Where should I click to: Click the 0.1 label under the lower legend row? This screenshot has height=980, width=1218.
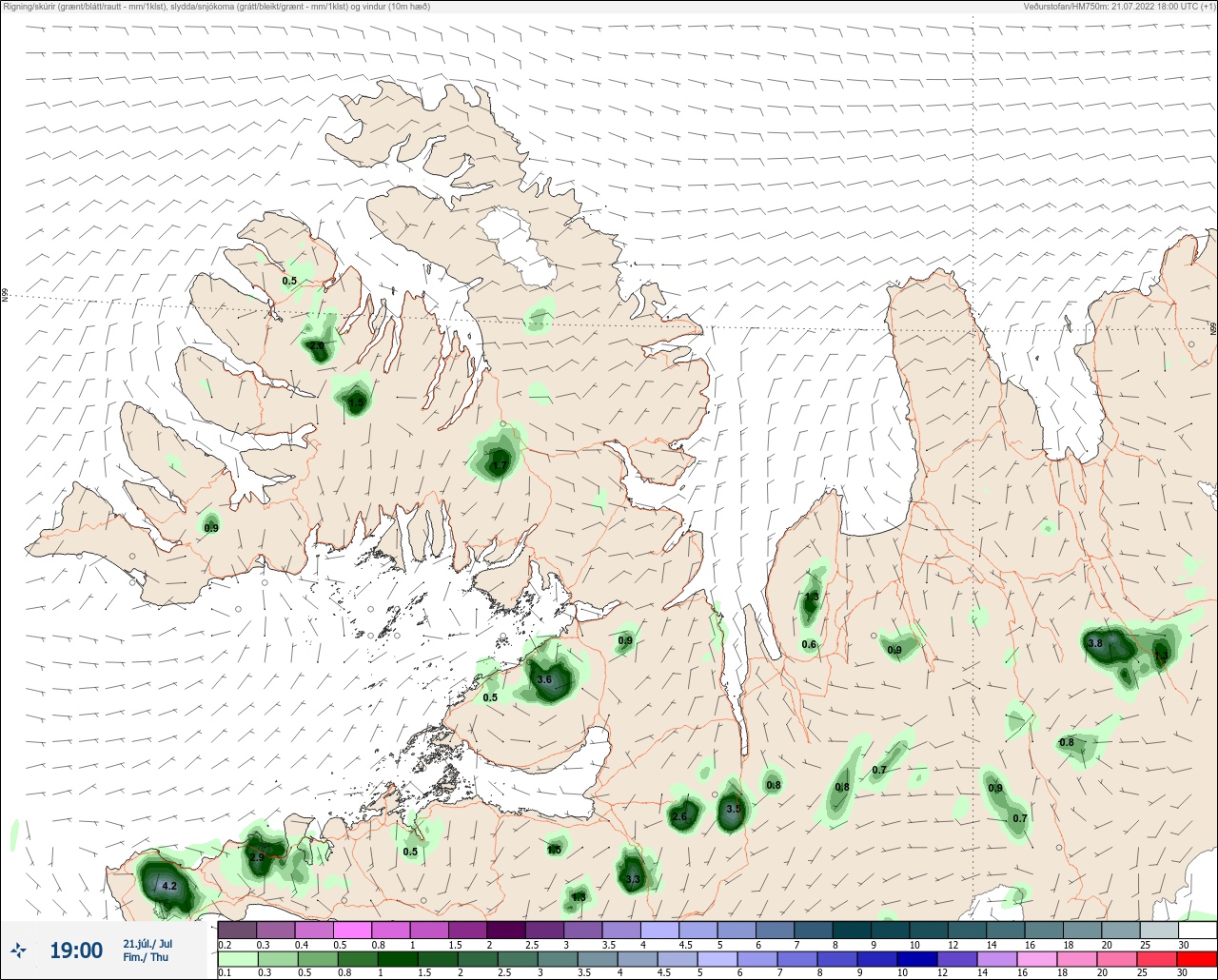[x=225, y=973]
